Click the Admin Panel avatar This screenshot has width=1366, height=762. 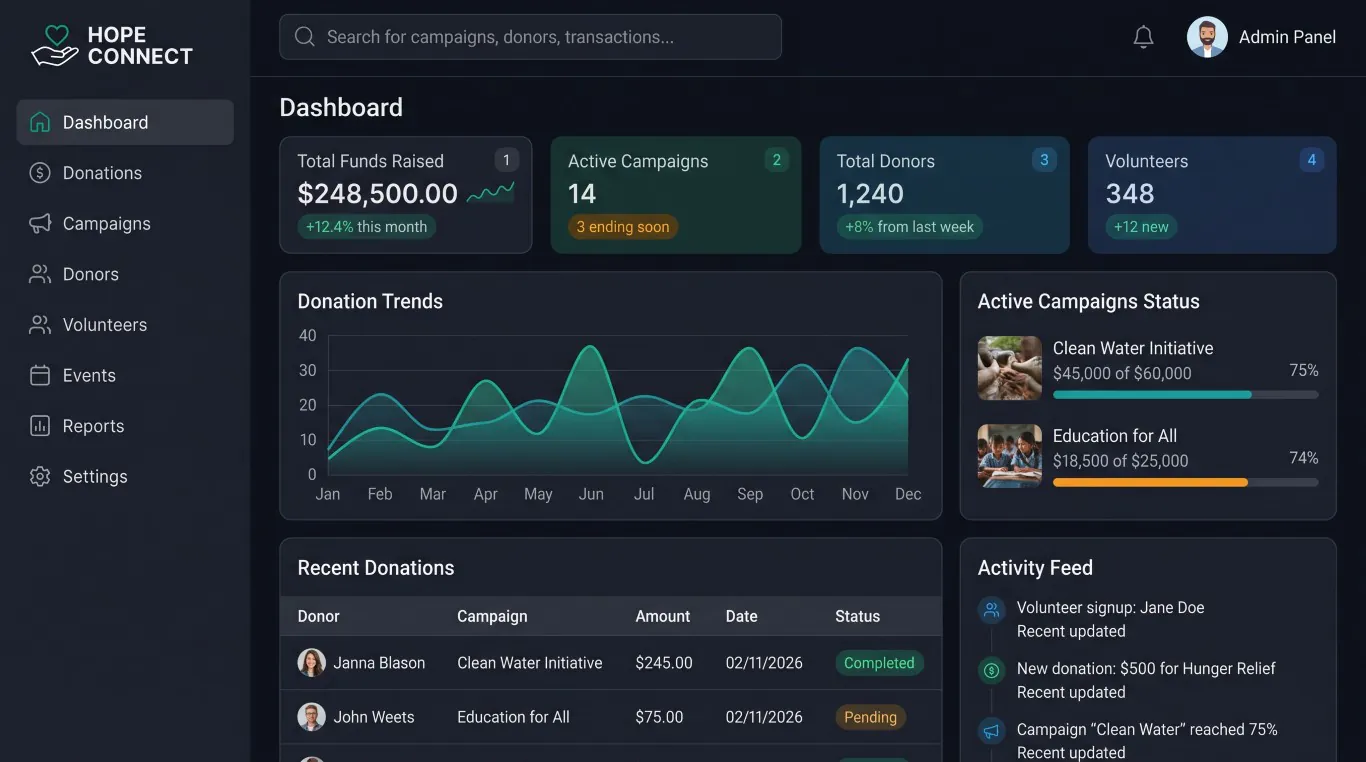(1207, 37)
